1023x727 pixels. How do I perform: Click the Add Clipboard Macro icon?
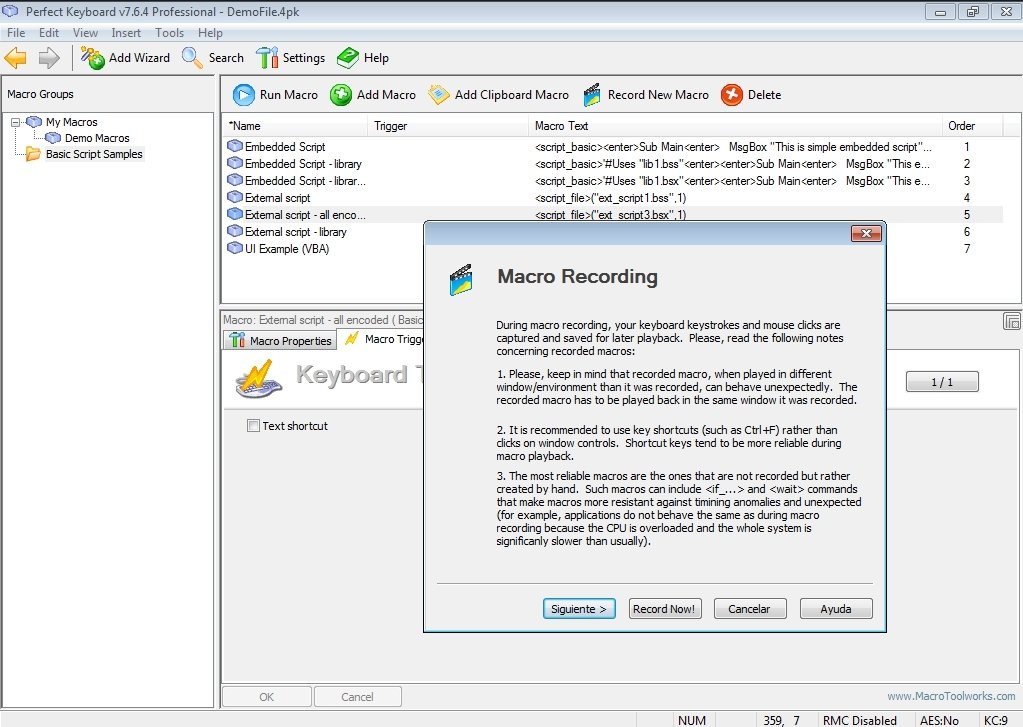point(438,95)
